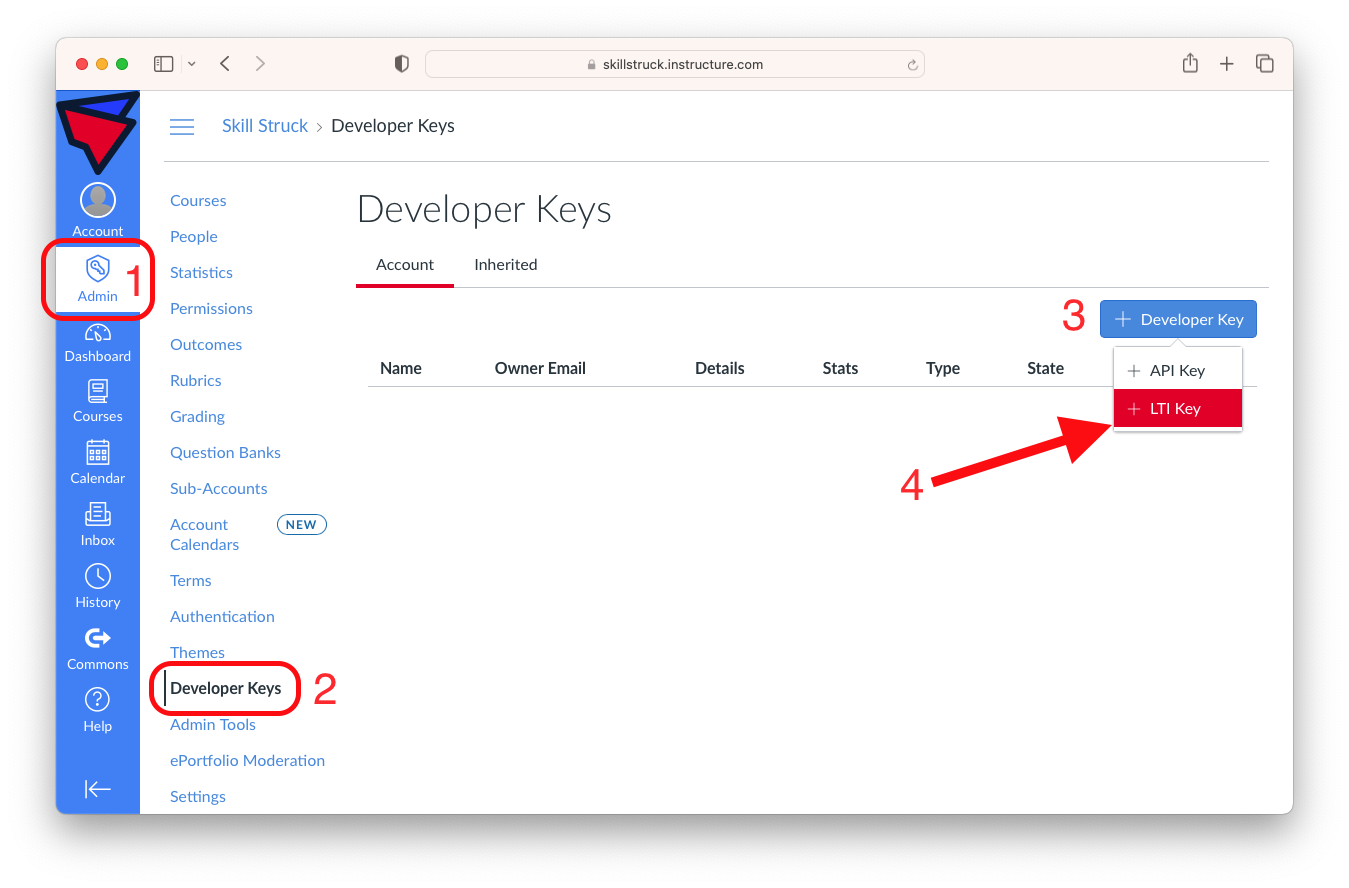Expand the Safari sidebar chevron dropdown
The height and width of the screenshot is (888, 1349).
click(190, 63)
